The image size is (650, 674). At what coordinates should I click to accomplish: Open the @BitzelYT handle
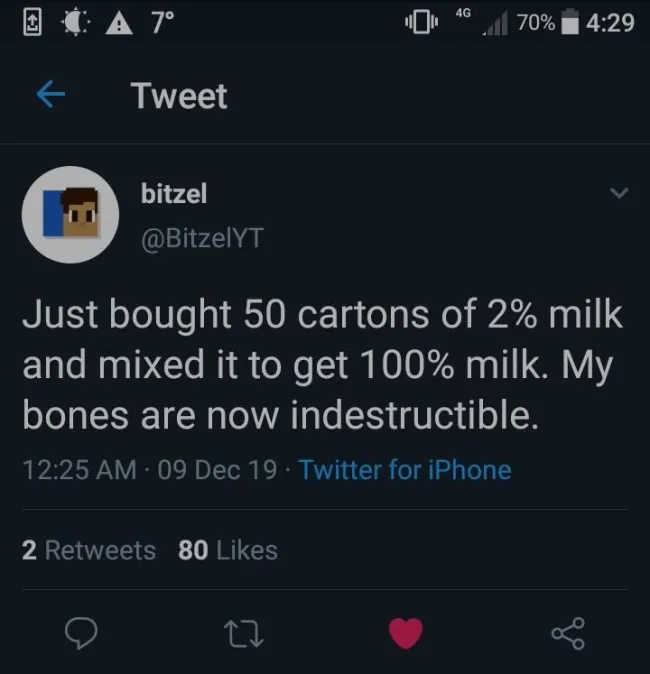(x=201, y=237)
